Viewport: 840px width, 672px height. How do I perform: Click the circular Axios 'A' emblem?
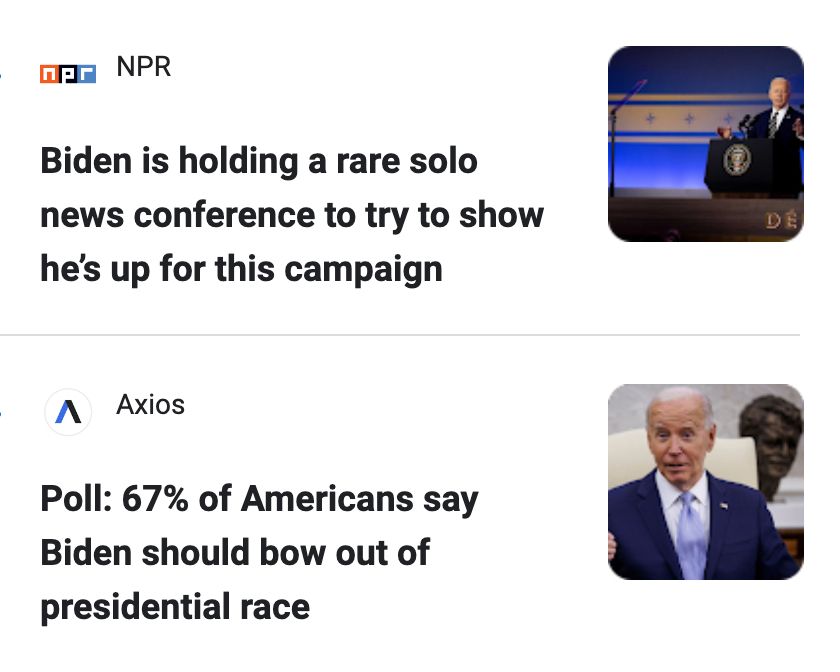click(67, 410)
